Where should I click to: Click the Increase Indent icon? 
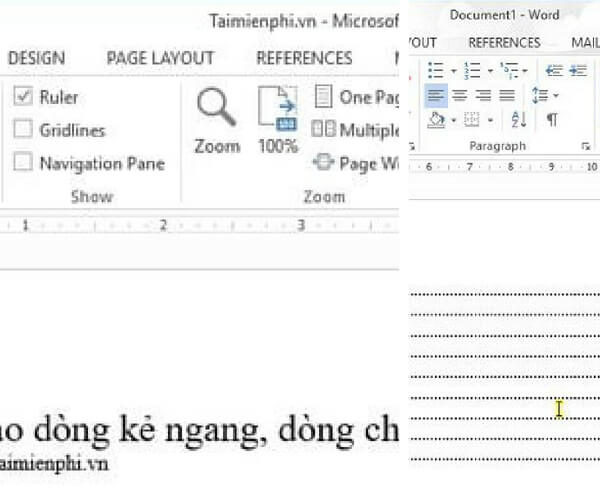click(x=578, y=70)
